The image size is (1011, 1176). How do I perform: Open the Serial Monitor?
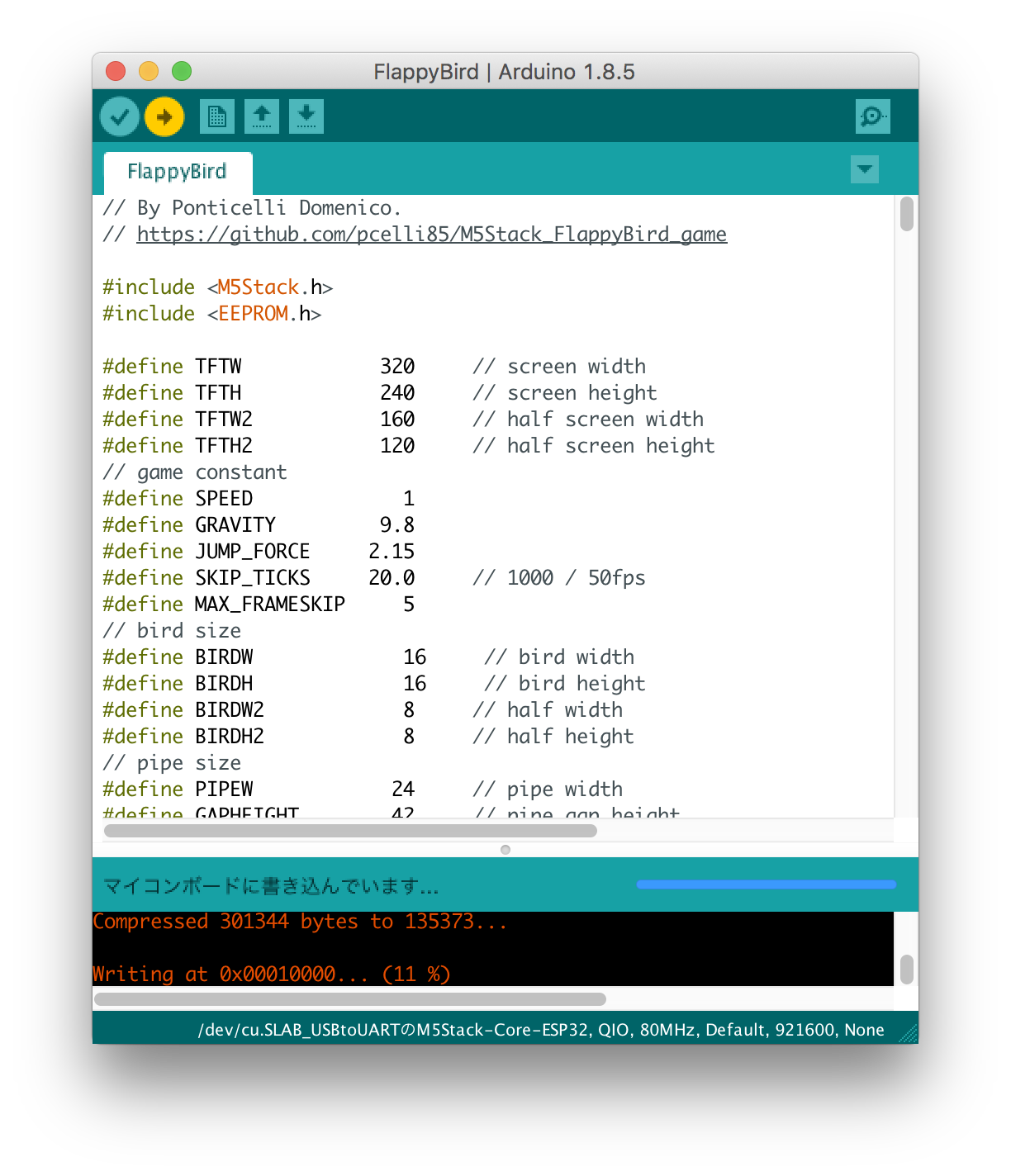click(x=873, y=116)
